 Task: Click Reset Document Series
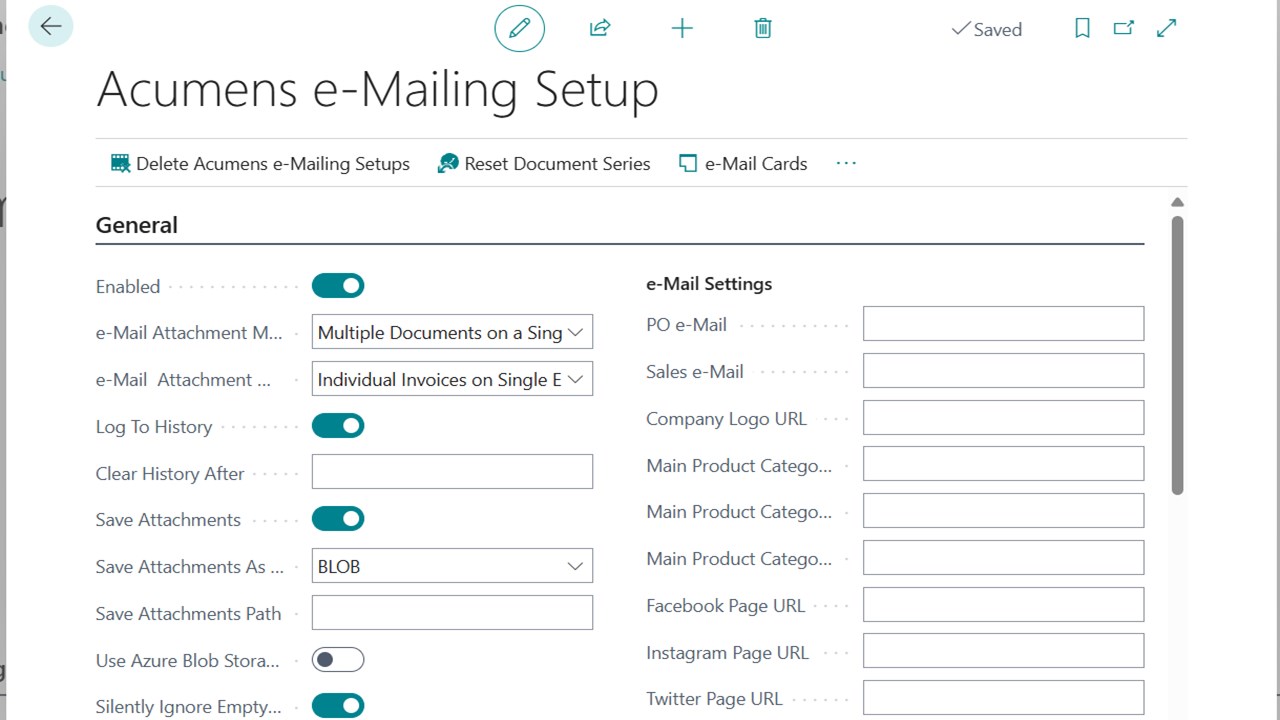545,163
